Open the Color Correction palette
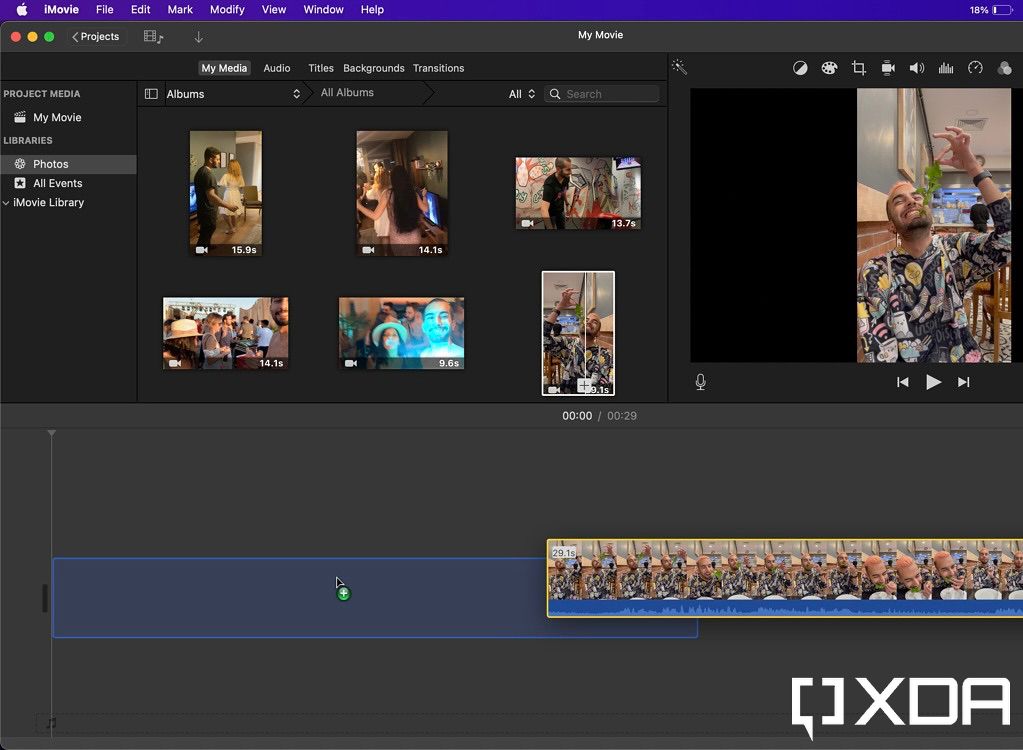 [829, 67]
